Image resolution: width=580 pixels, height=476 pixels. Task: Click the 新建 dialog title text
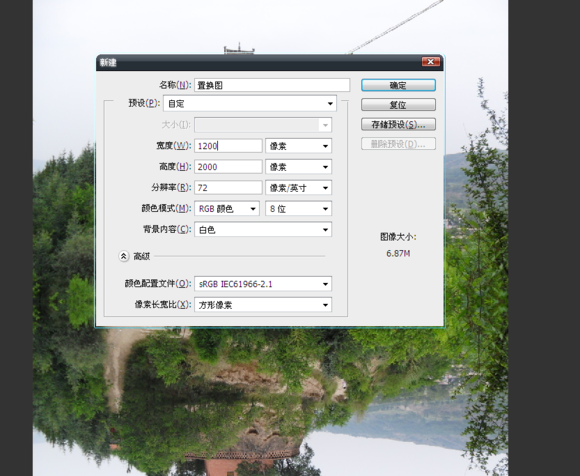tap(108, 62)
